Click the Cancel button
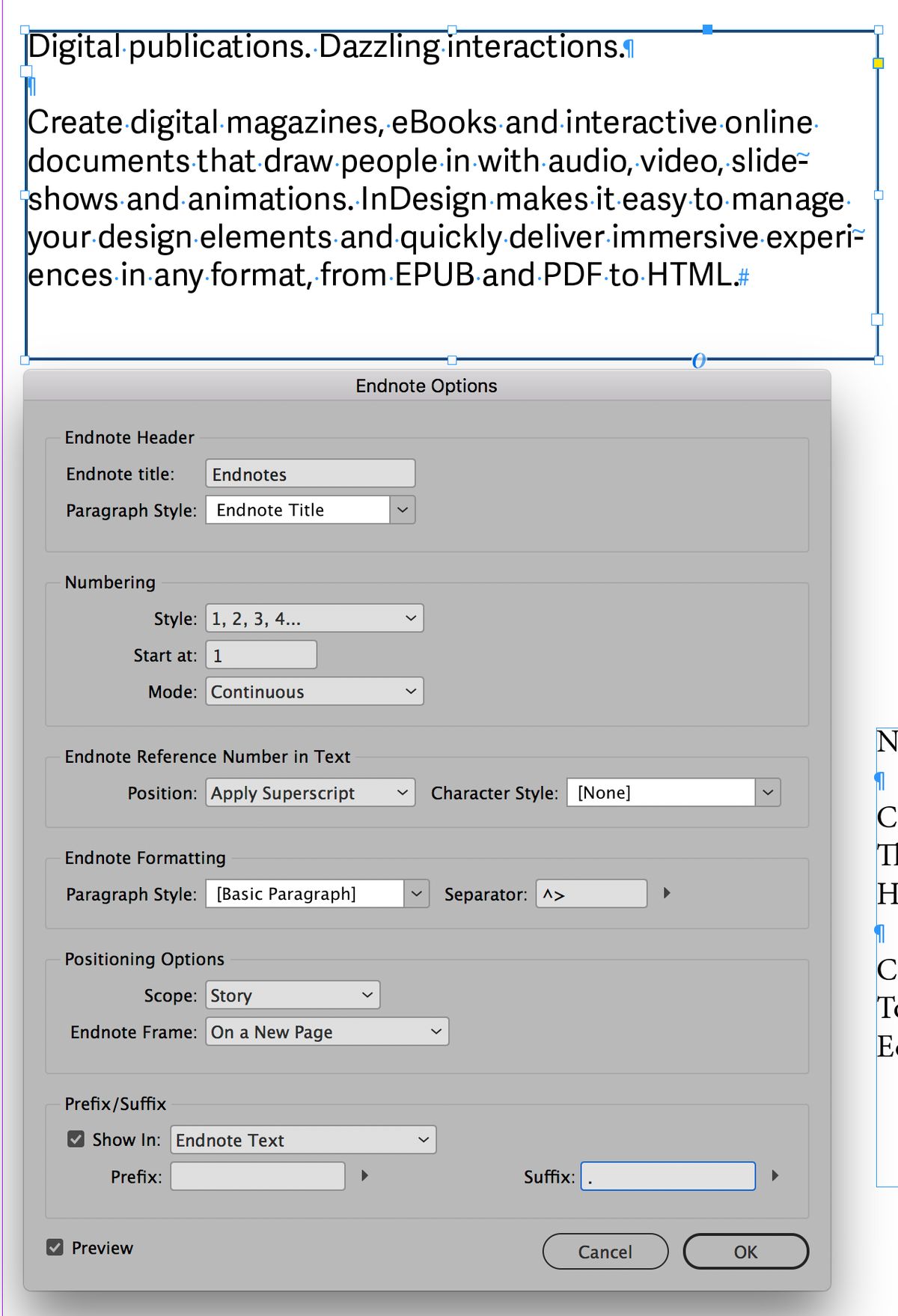The width and height of the screenshot is (898, 1316). click(x=605, y=1251)
